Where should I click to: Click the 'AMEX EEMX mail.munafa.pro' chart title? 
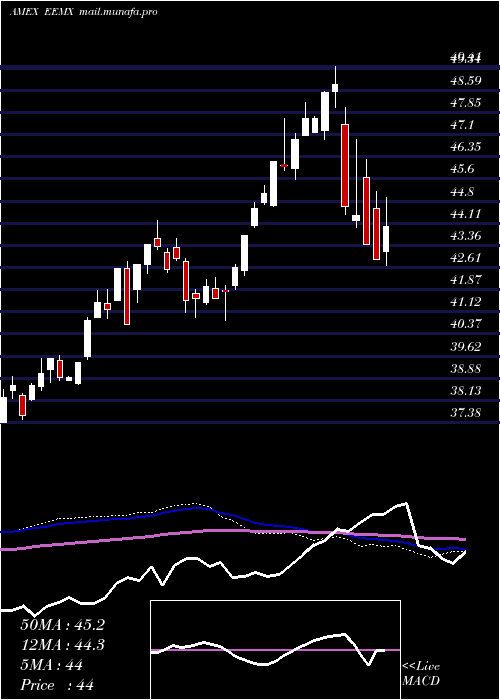pos(83,12)
